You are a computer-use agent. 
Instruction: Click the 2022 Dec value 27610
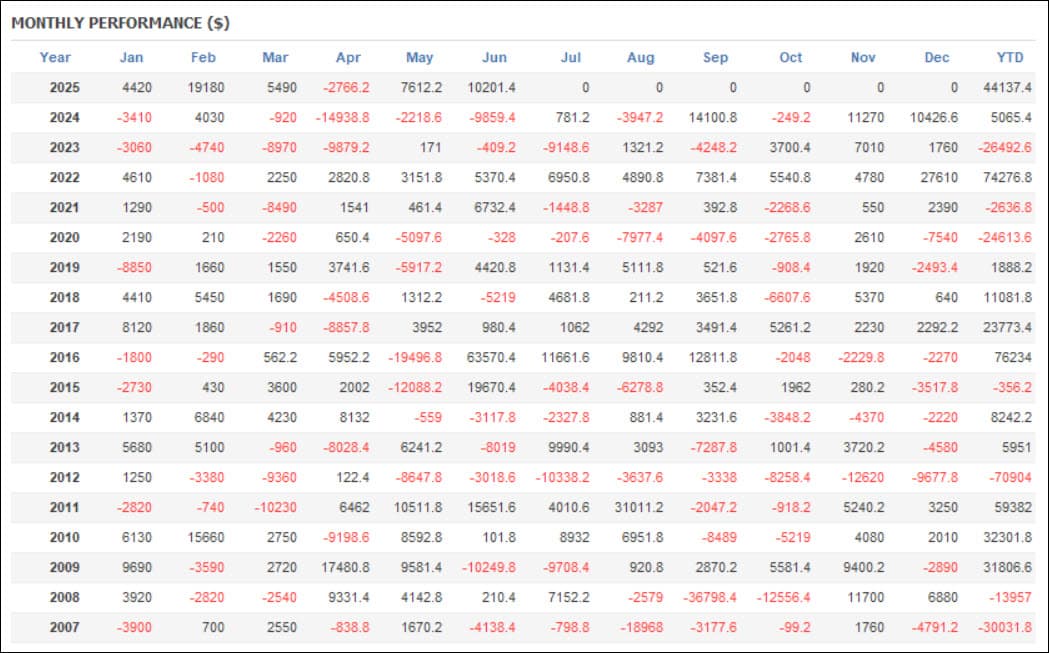tap(939, 178)
